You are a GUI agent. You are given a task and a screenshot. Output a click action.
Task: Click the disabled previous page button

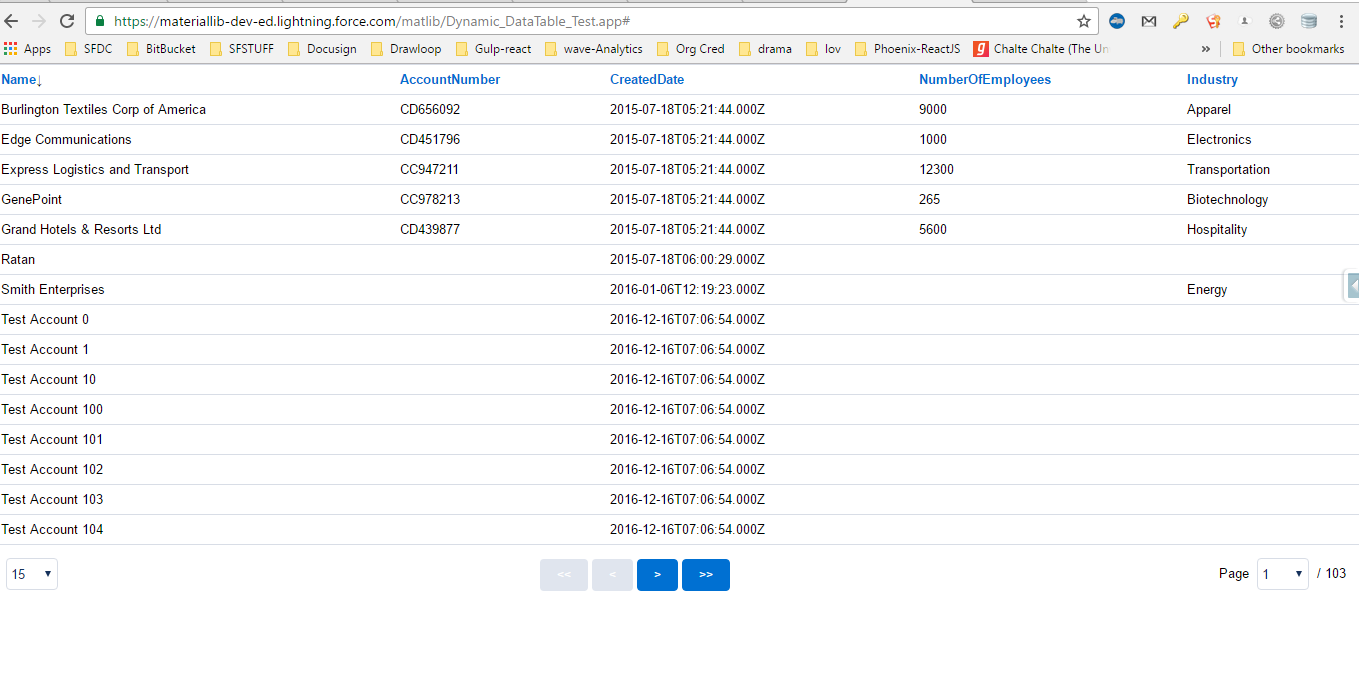612,575
